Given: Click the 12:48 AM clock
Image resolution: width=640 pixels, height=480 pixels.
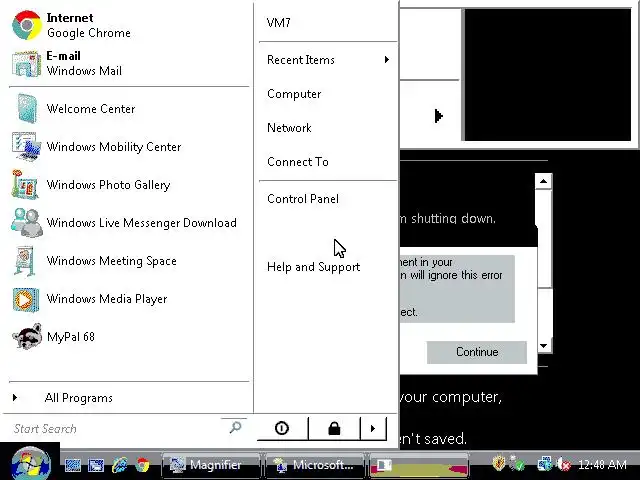Looking at the screenshot, I should (602, 464).
